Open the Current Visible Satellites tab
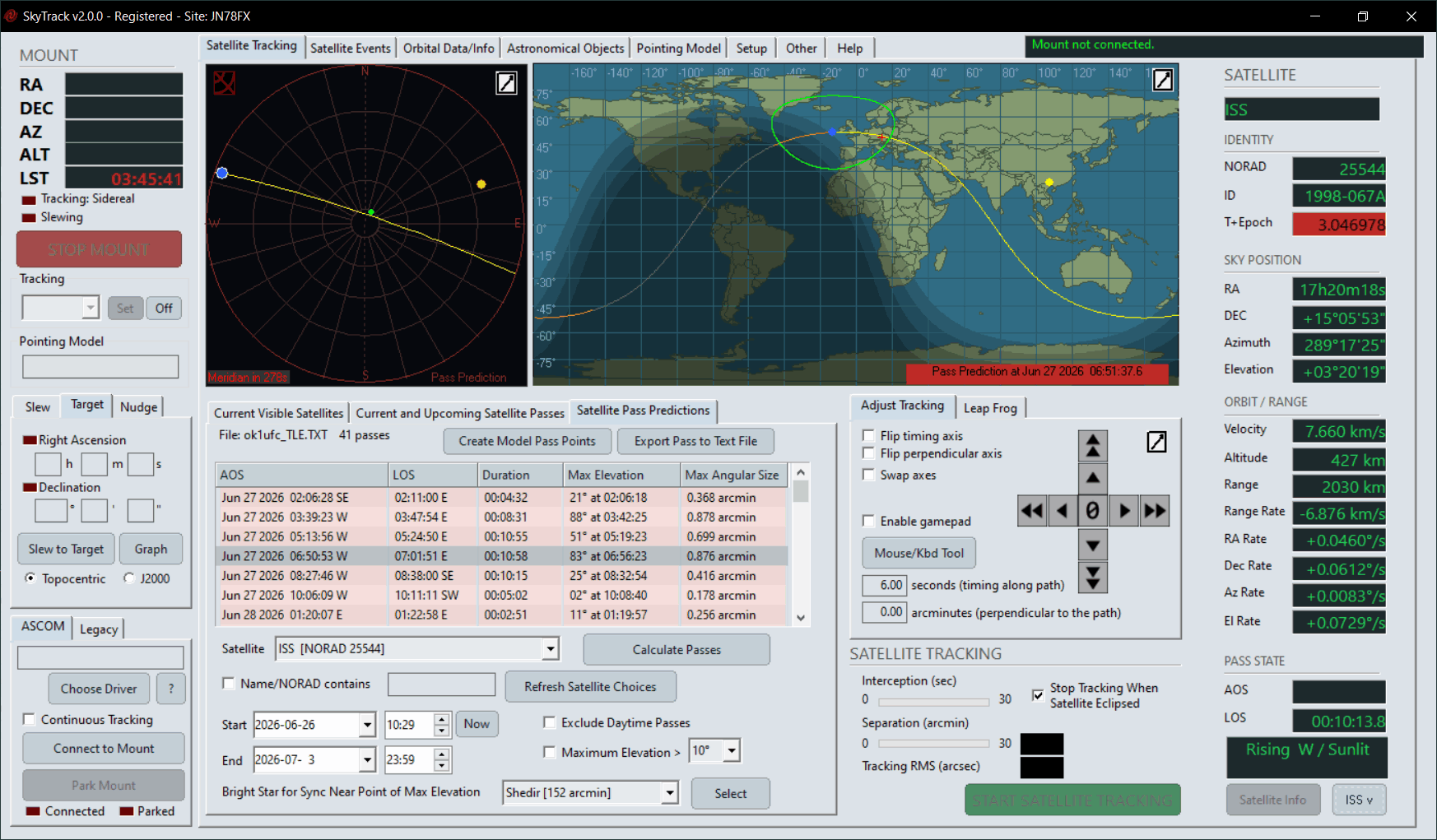Image resolution: width=1437 pixels, height=840 pixels. click(278, 413)
